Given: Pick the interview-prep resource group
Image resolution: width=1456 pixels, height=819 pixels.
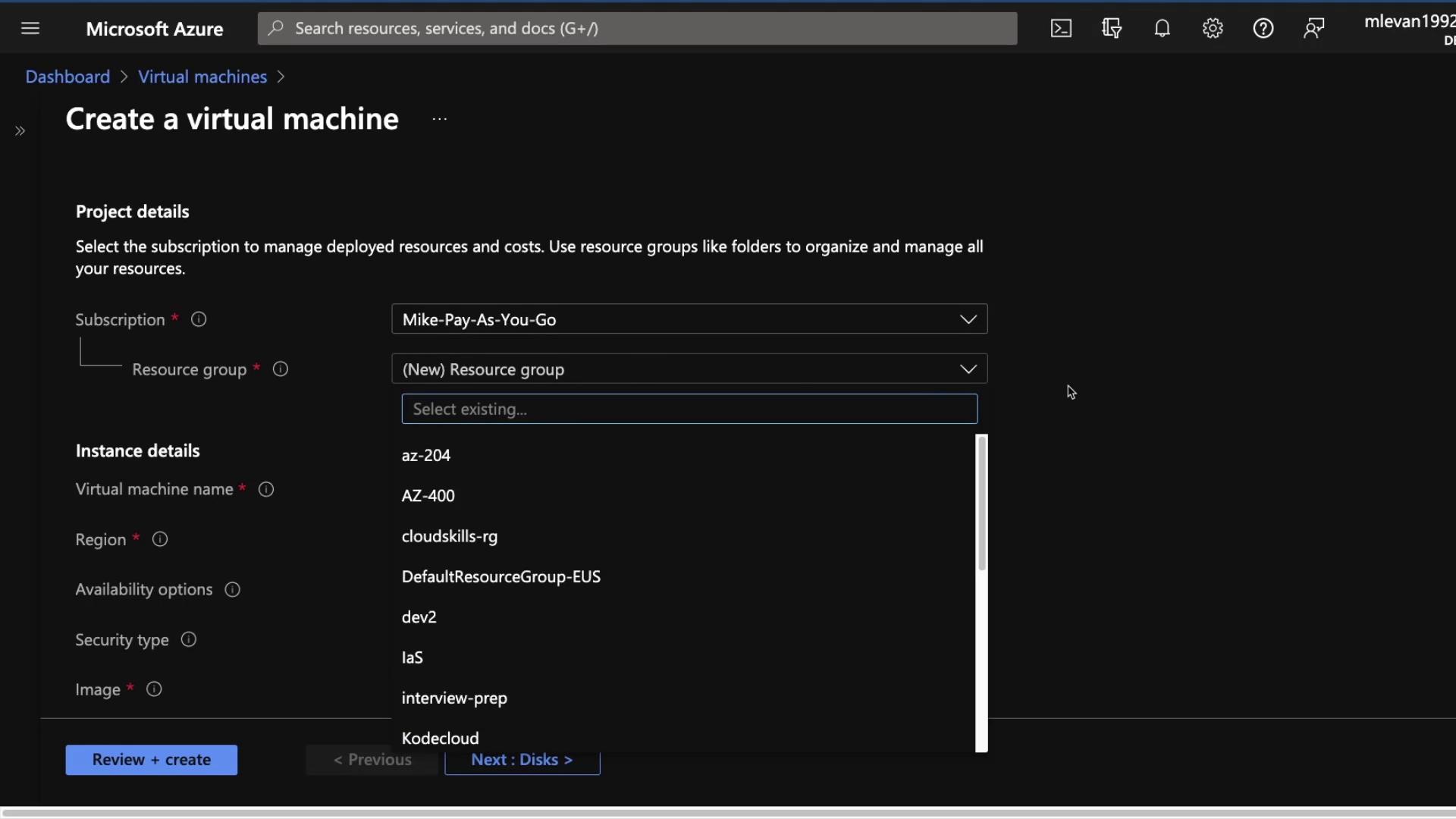Looking at the screenshot, I should tap(454, 698).
